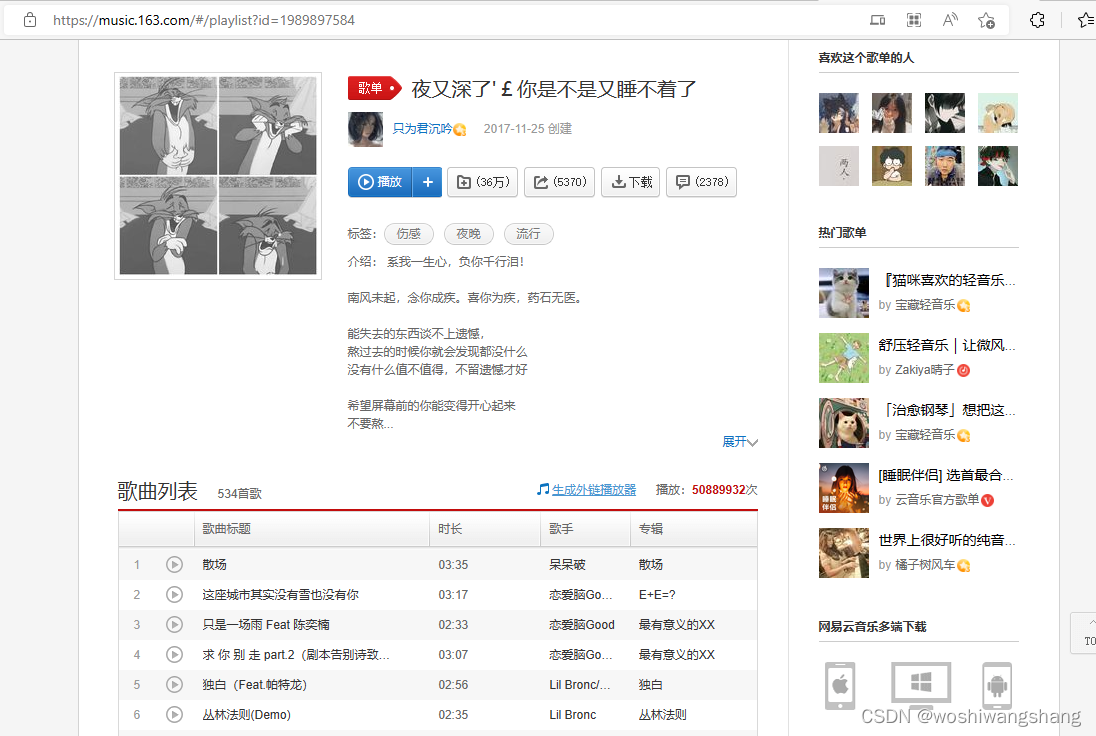The width and height of the screenshot is (1096, 736).
Task: Click the lock icon in address bar
Action: pos(30,20)
